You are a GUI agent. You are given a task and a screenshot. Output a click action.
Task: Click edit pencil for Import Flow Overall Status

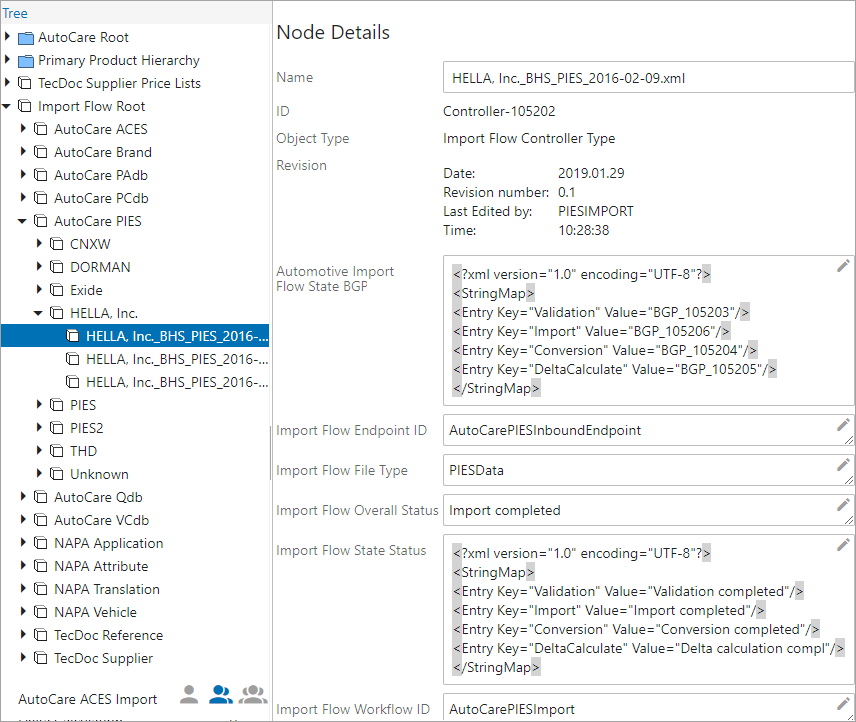coord(843,505)
